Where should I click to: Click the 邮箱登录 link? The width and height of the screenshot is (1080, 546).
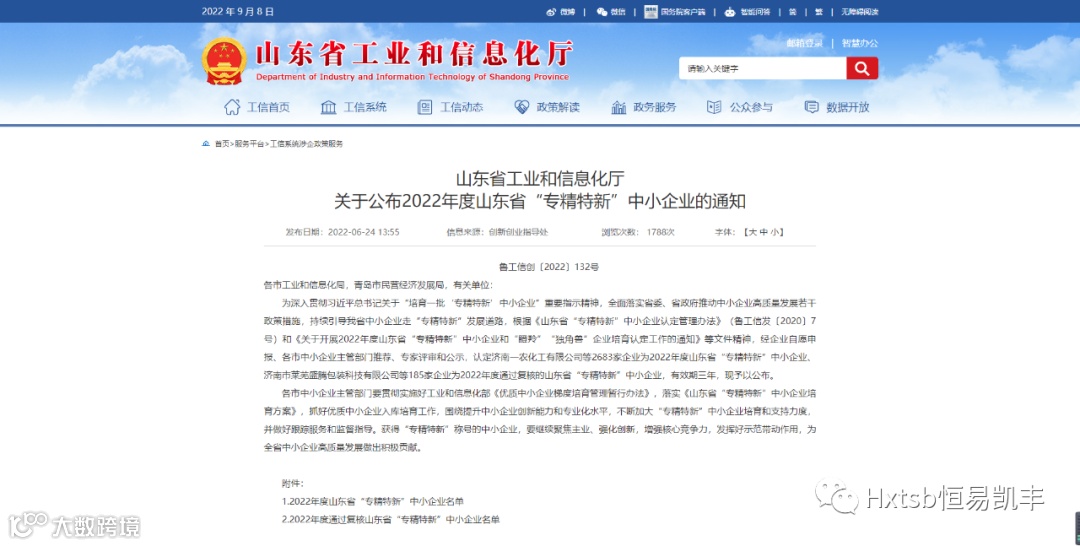804,43
